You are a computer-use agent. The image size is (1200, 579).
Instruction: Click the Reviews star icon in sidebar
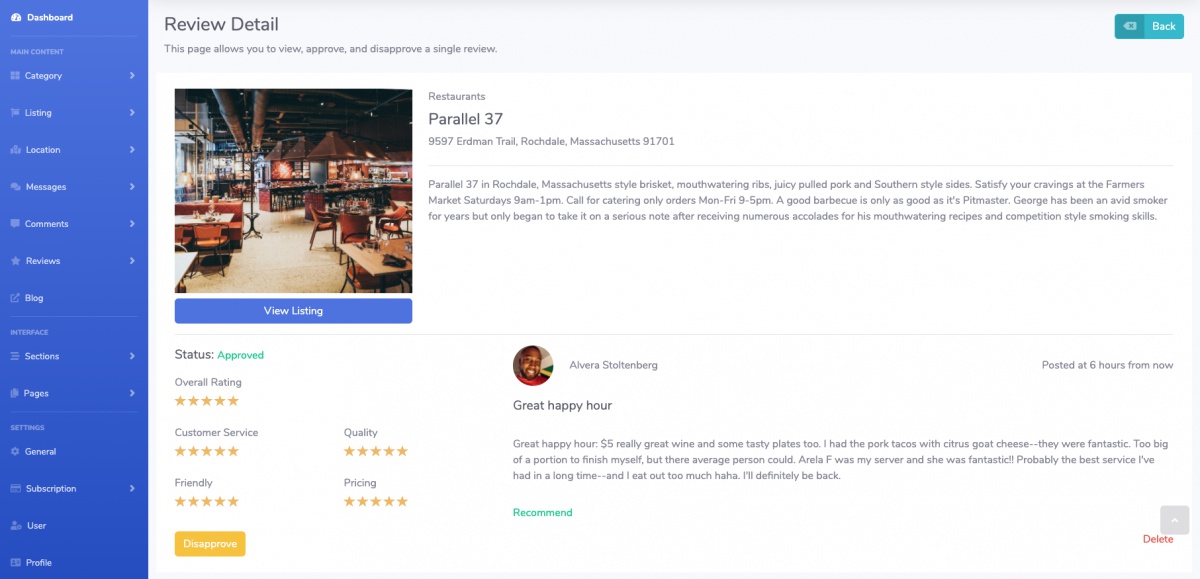15,261
